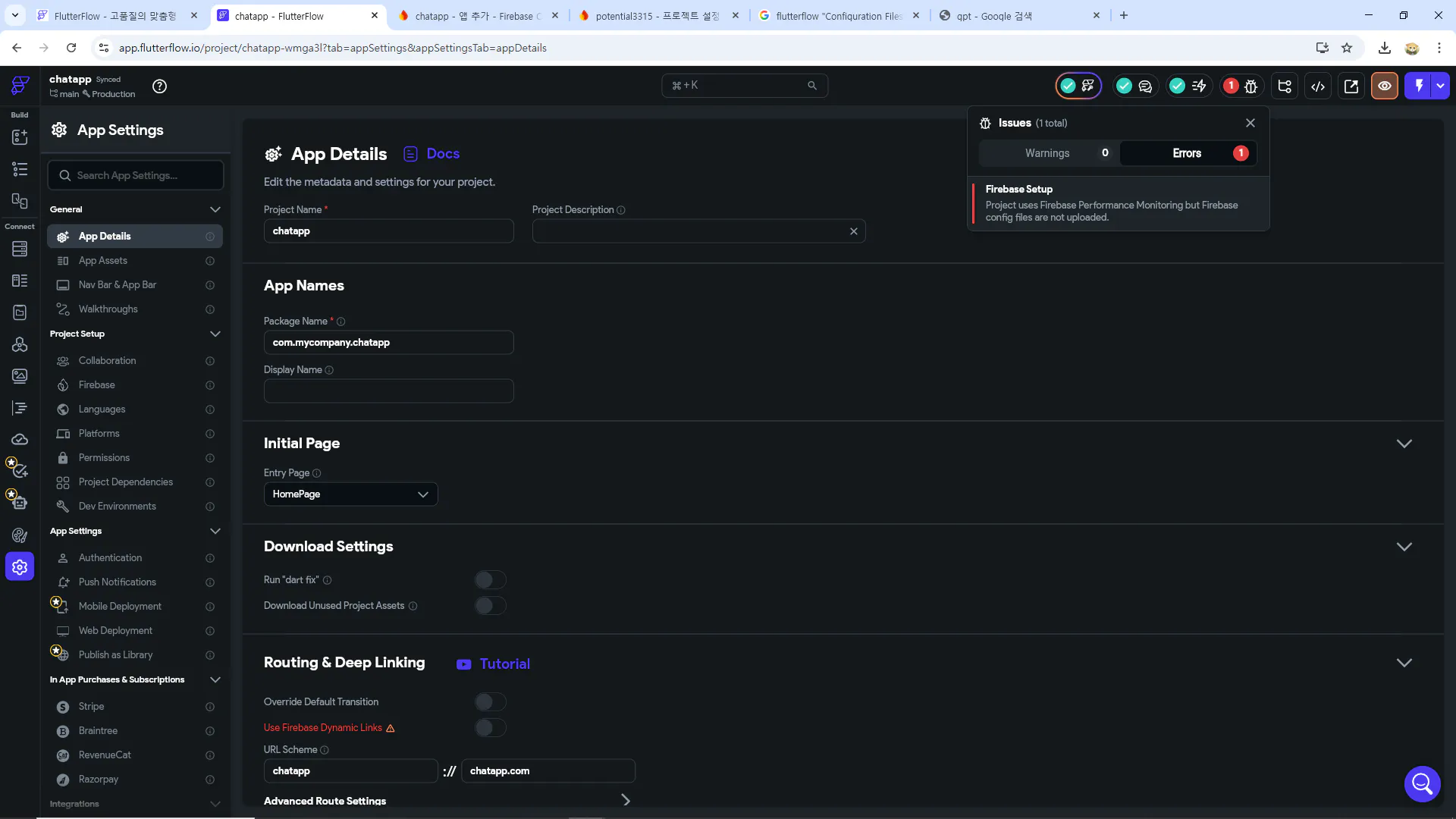Open the Firestore database sidebar icon
The height and width of the screenshot is (819, 1456).
(20, 249)
